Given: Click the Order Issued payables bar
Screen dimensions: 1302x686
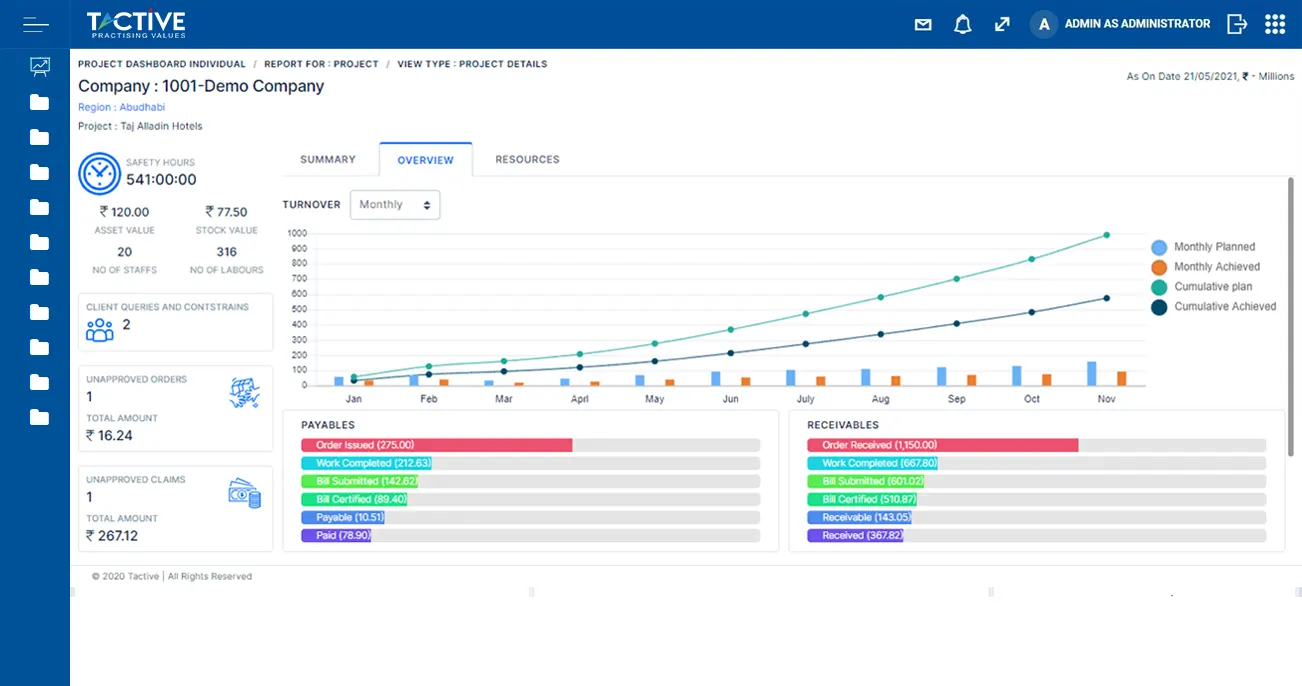Looking at the screenshot, I should point(436,445).
